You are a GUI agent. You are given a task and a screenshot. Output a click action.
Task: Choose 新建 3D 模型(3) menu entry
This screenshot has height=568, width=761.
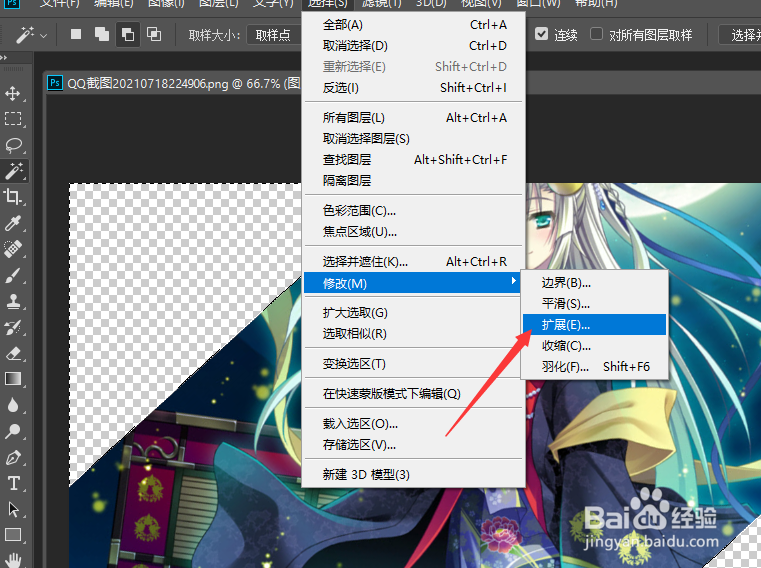tap(414, 474)
